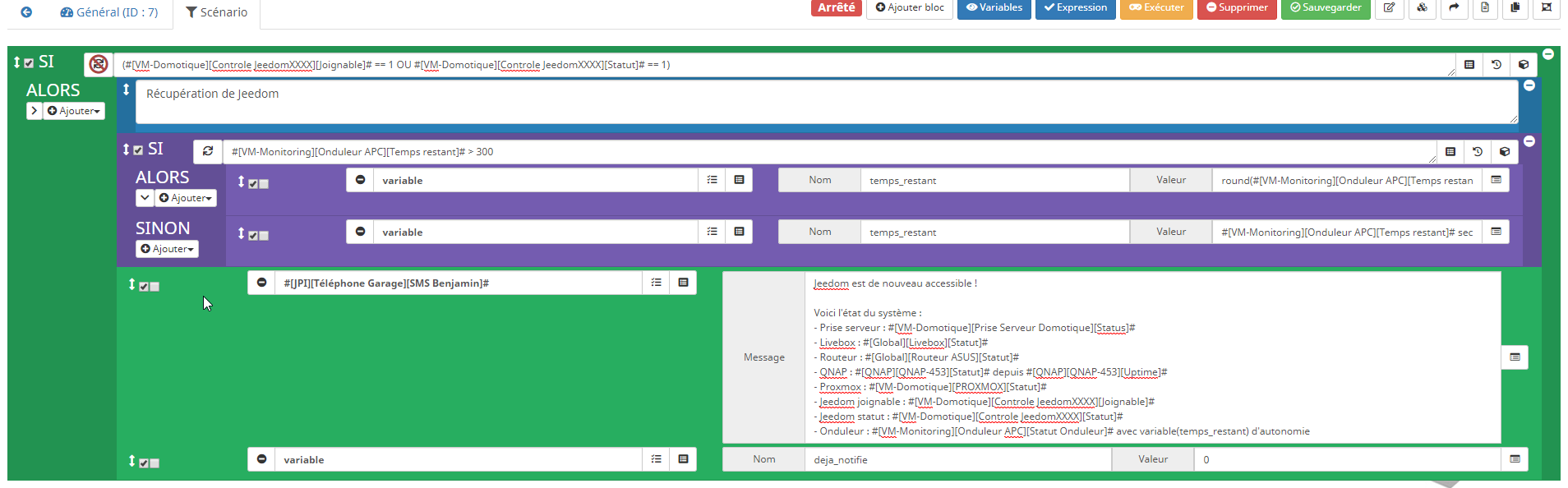Open picker next to round() Valeur field
Viewport: 1568px width, 488px height.
1496,180
